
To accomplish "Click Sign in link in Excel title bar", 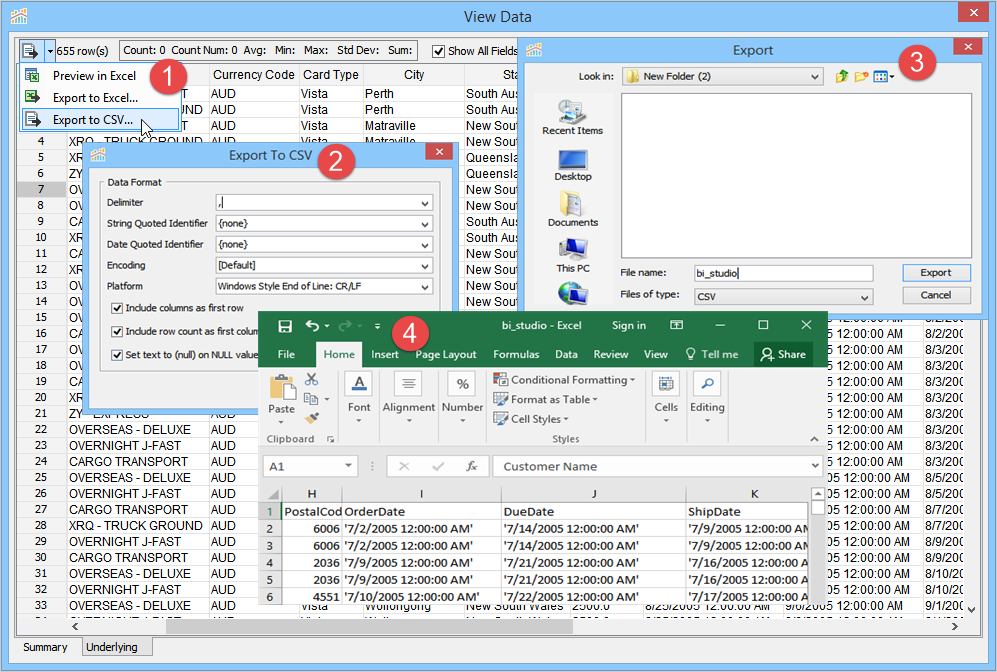I will [x=628, y=326].
